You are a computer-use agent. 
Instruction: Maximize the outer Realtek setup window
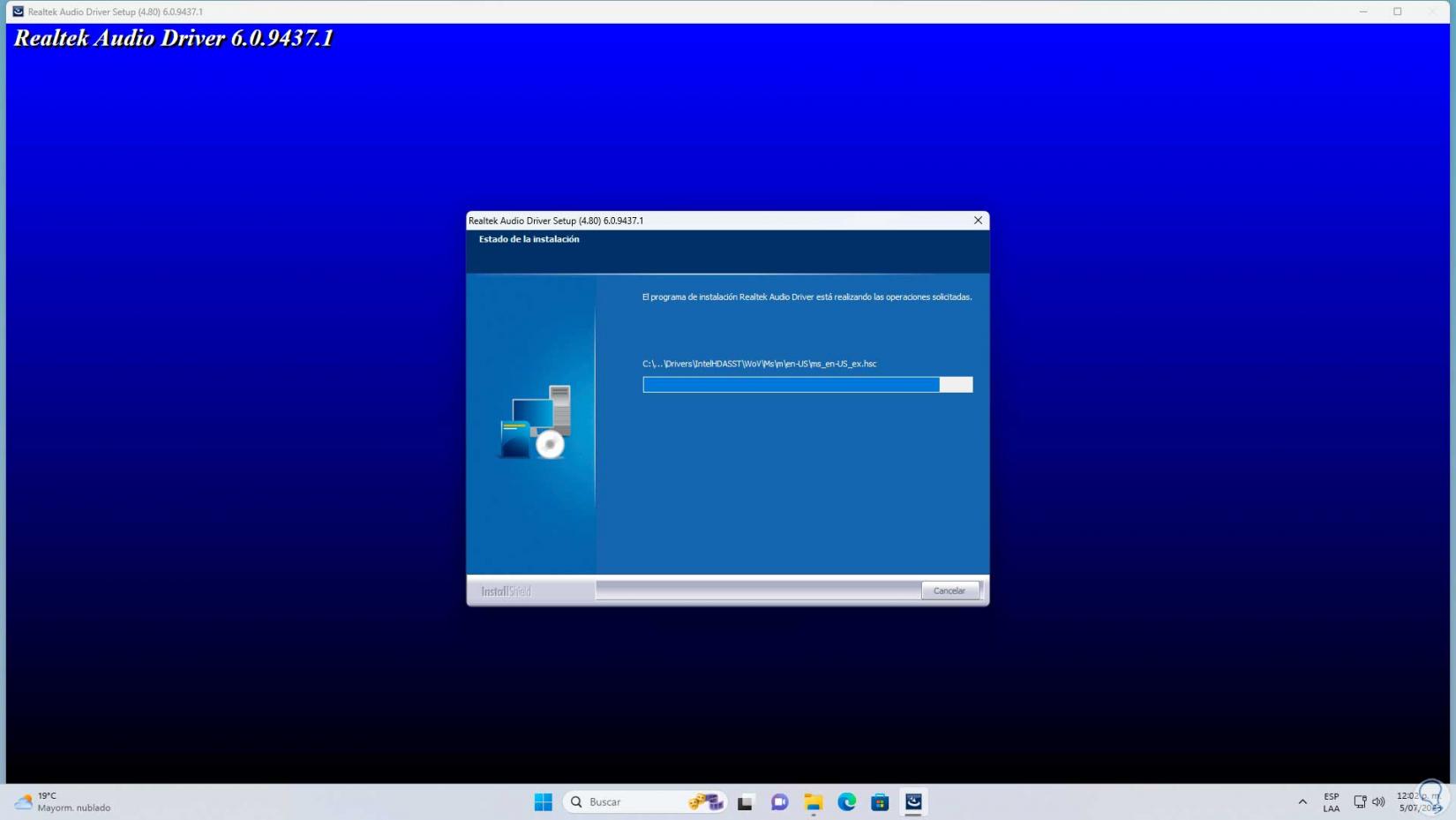(x=1398, y=11)
